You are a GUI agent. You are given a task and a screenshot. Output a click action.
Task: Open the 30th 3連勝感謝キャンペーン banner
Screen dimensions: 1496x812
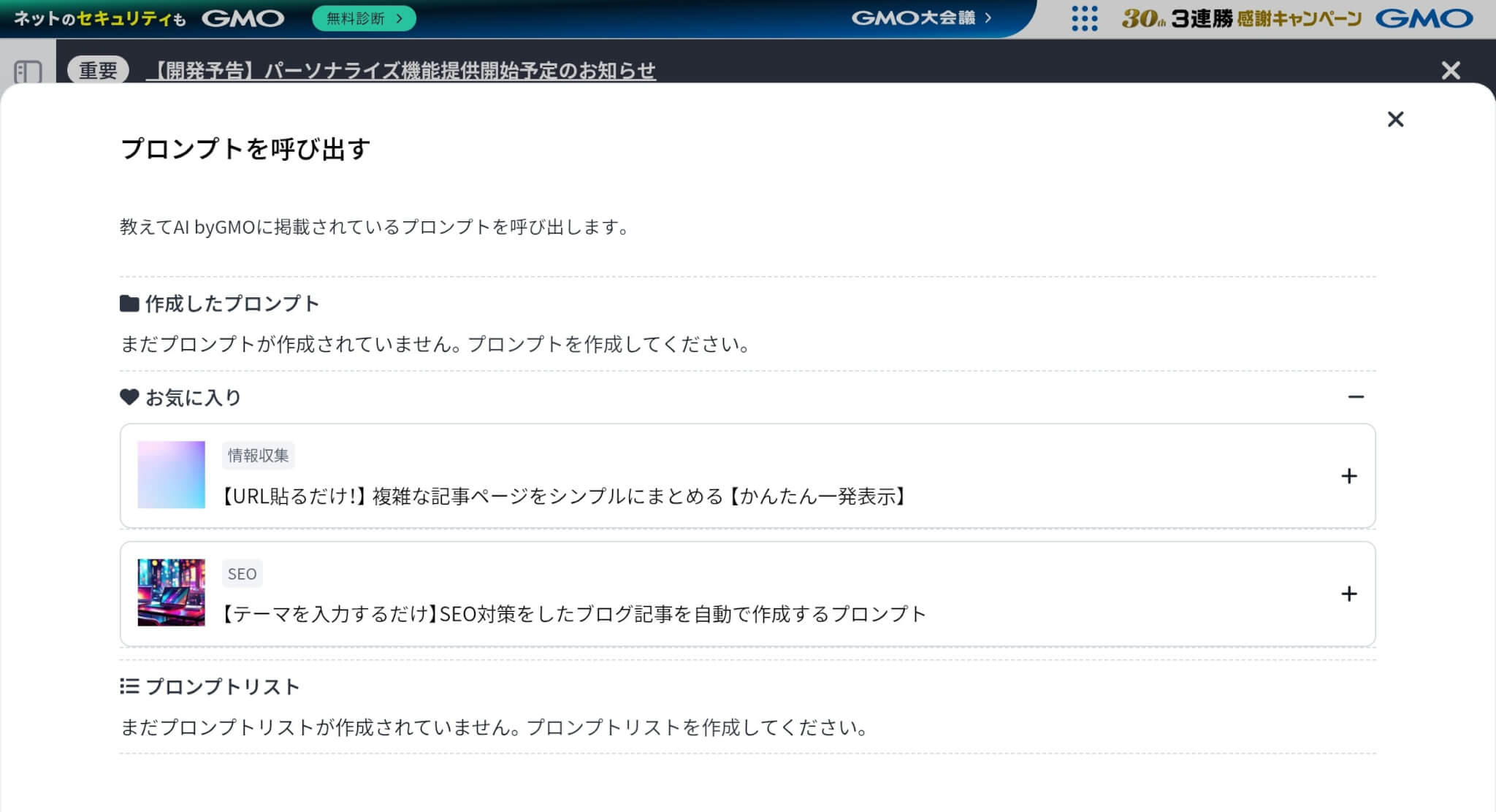coord(1242,18)
